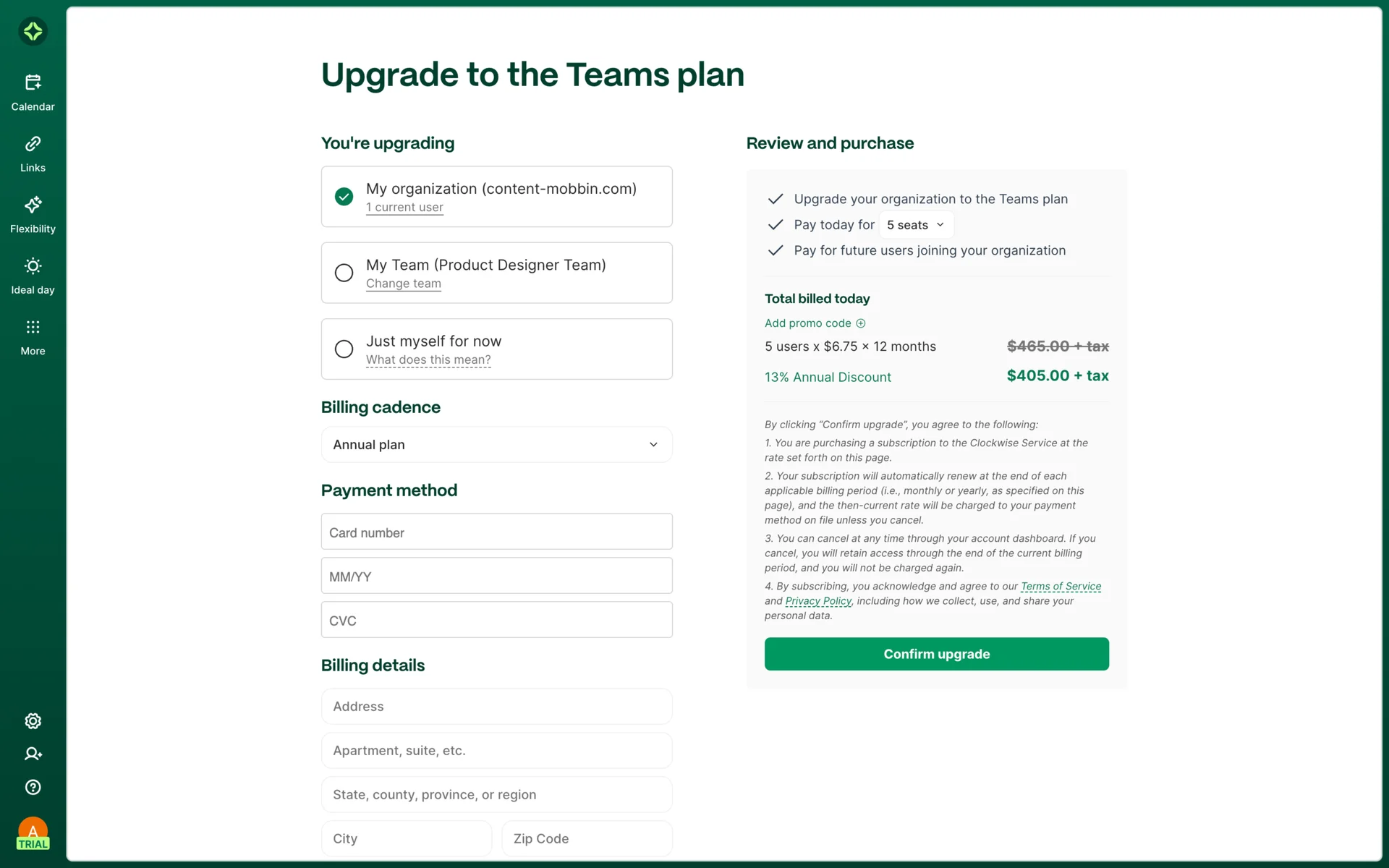Expand the Annual plan billing dropdown
Image resolution: width=1389 pixels, height=868 pixels.
(x=496, y=445)
